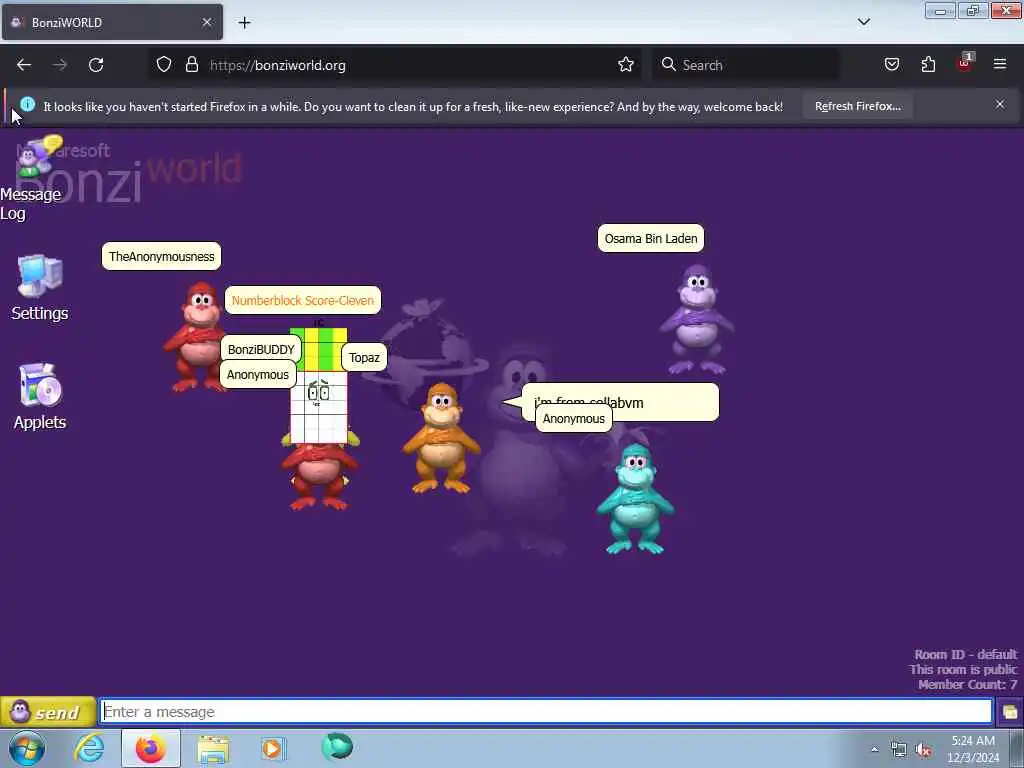Expand the list all tabs chevron
Image resolution: width=1024 pixels, height=768 pixels.
point(863,22)
